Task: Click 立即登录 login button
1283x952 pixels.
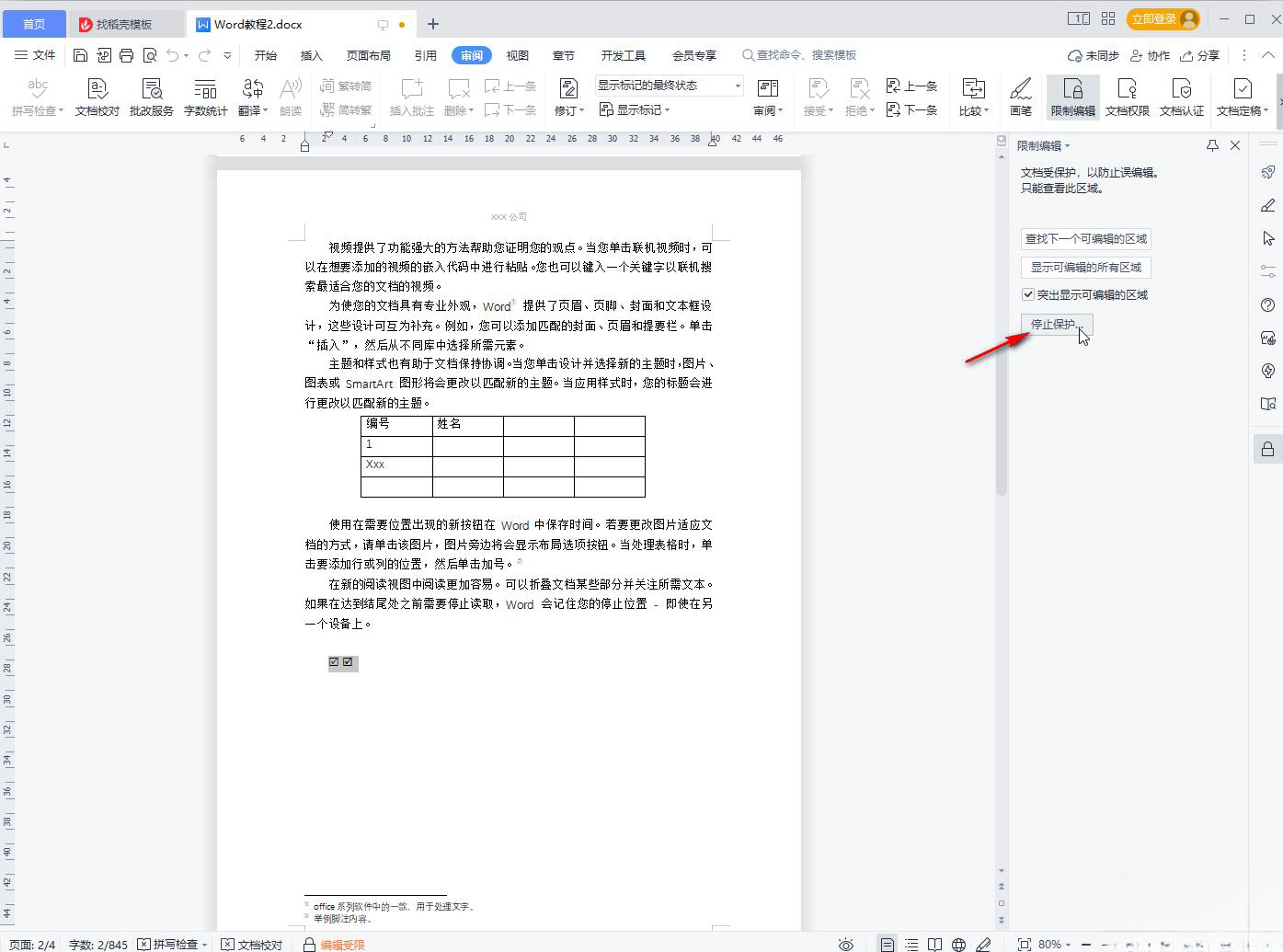Action: (1163, 18)
